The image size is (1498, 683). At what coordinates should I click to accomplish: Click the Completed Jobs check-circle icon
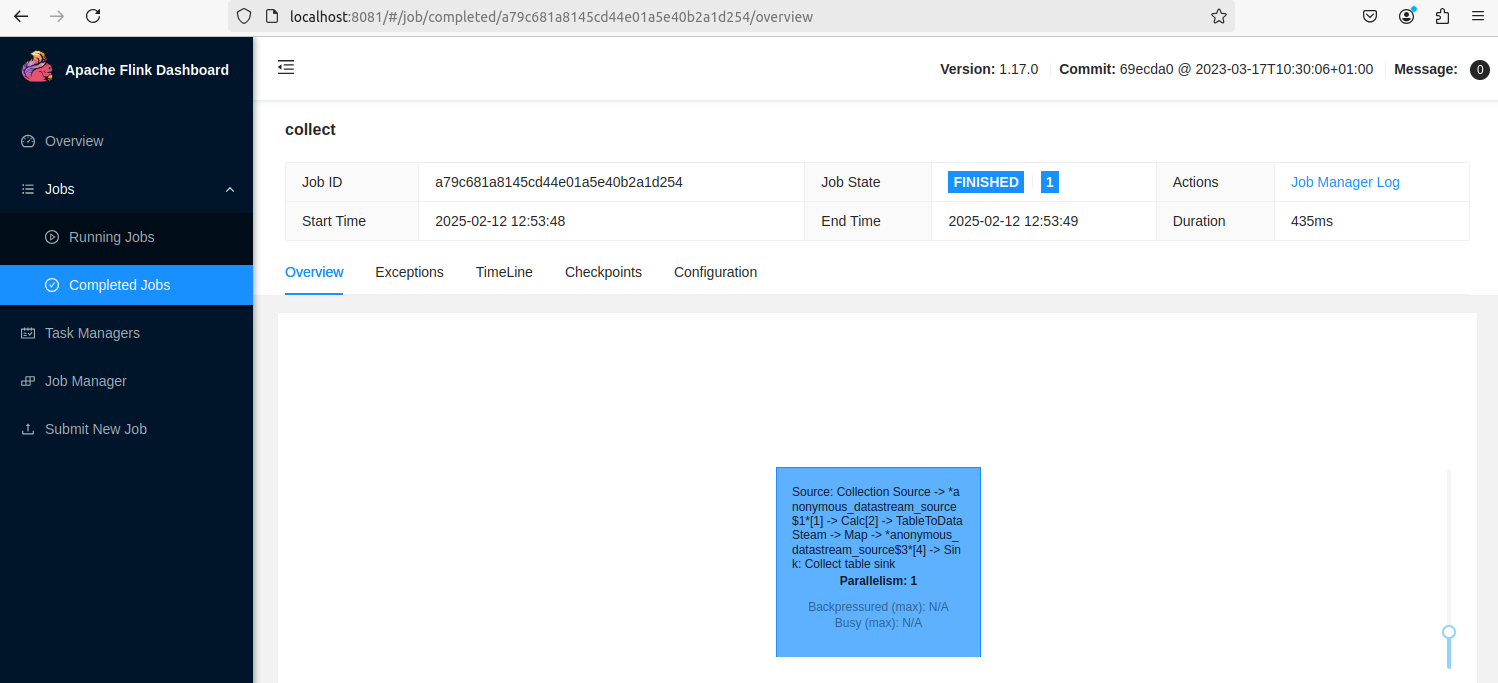52,285
